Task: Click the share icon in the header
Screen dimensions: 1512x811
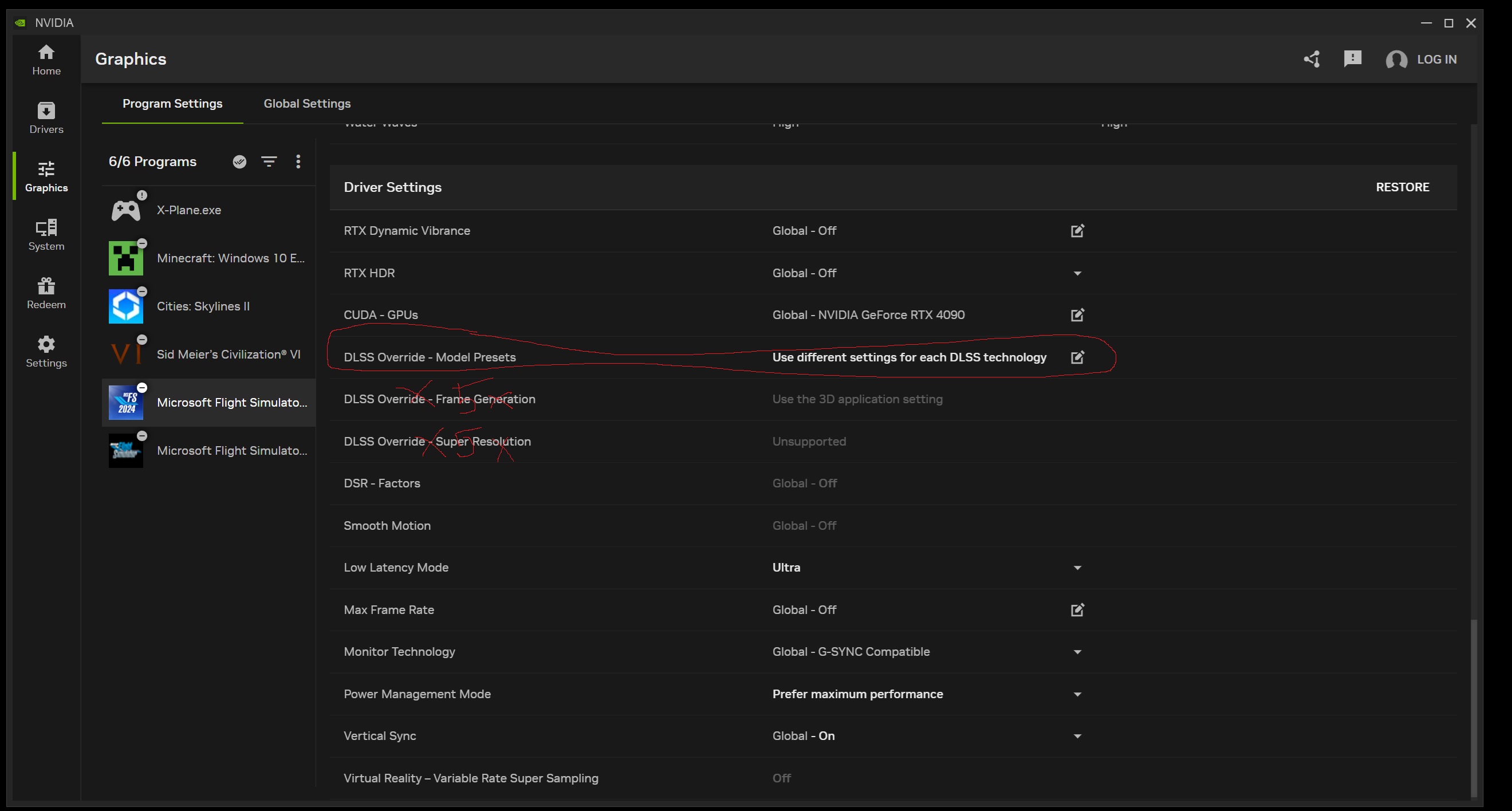Action: point(1312,59)
